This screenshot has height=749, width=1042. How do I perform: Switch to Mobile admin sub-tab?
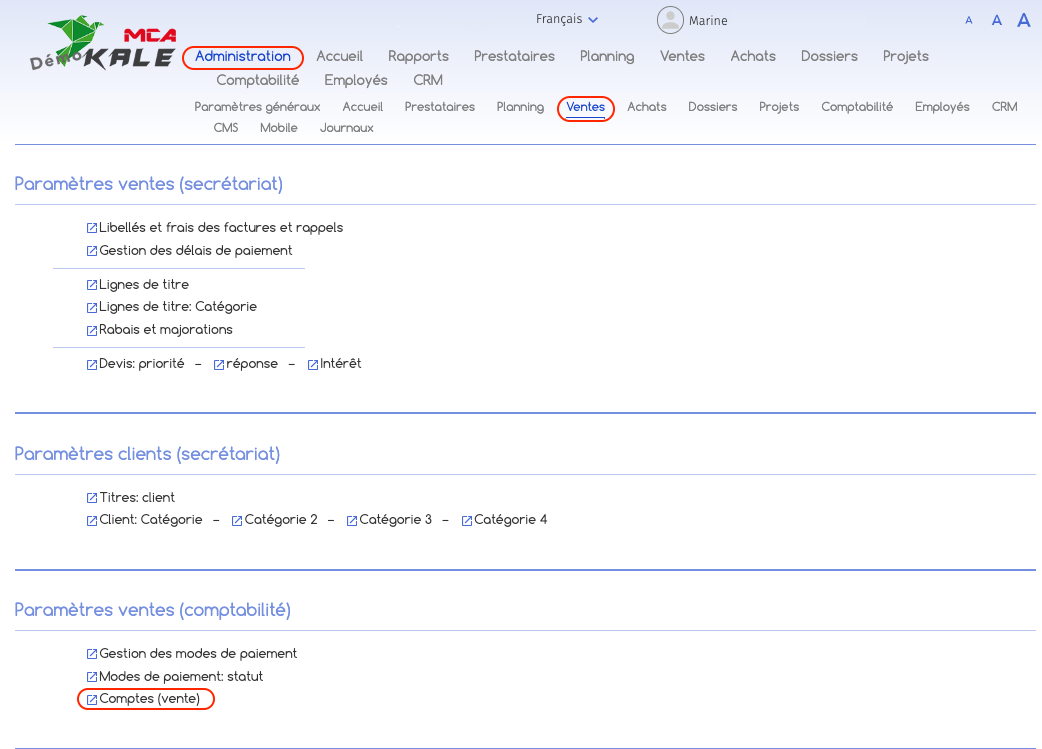click(278, 128)
